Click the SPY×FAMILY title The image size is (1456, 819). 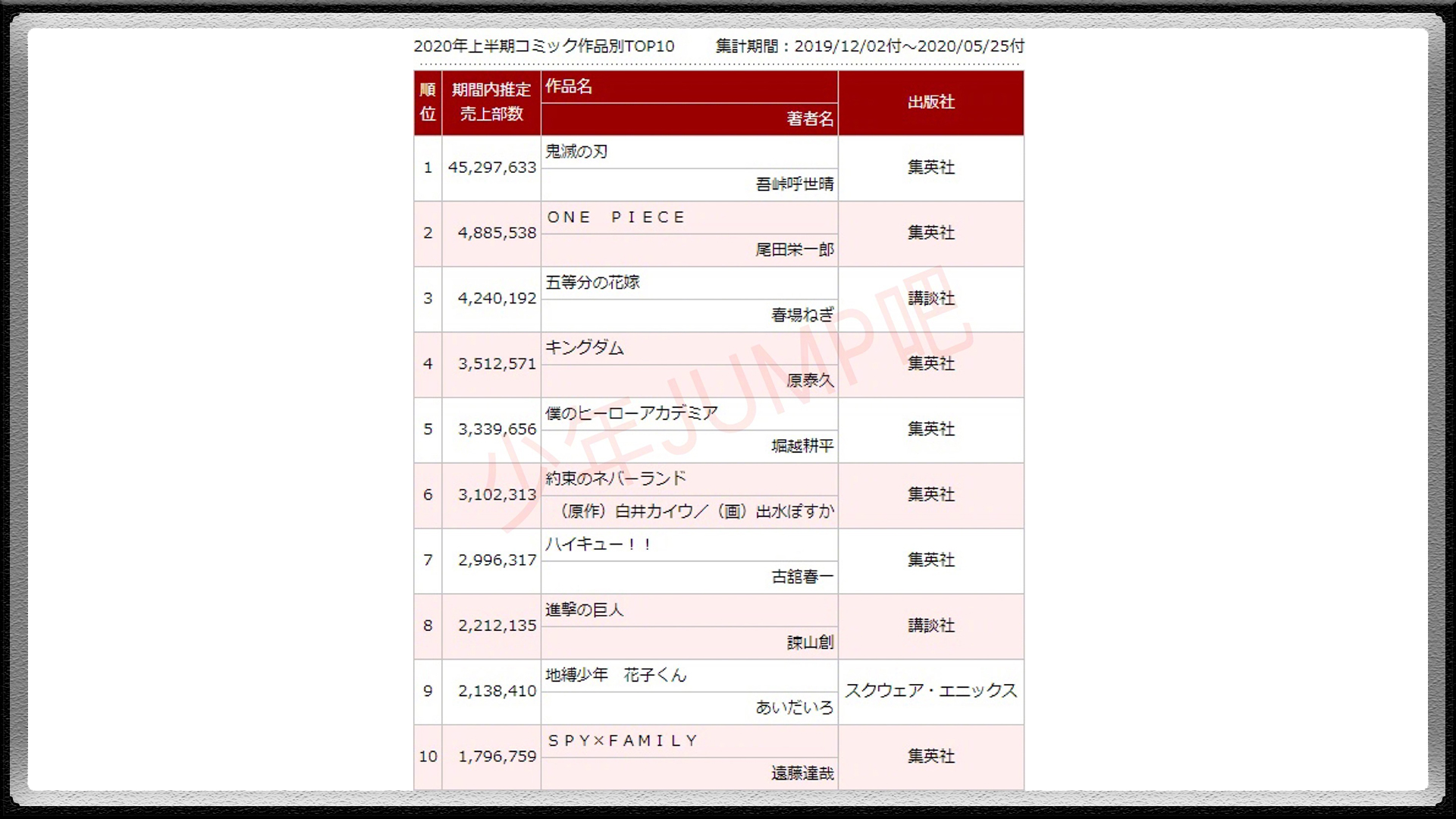pyautogui.click(x=622, y=741)
